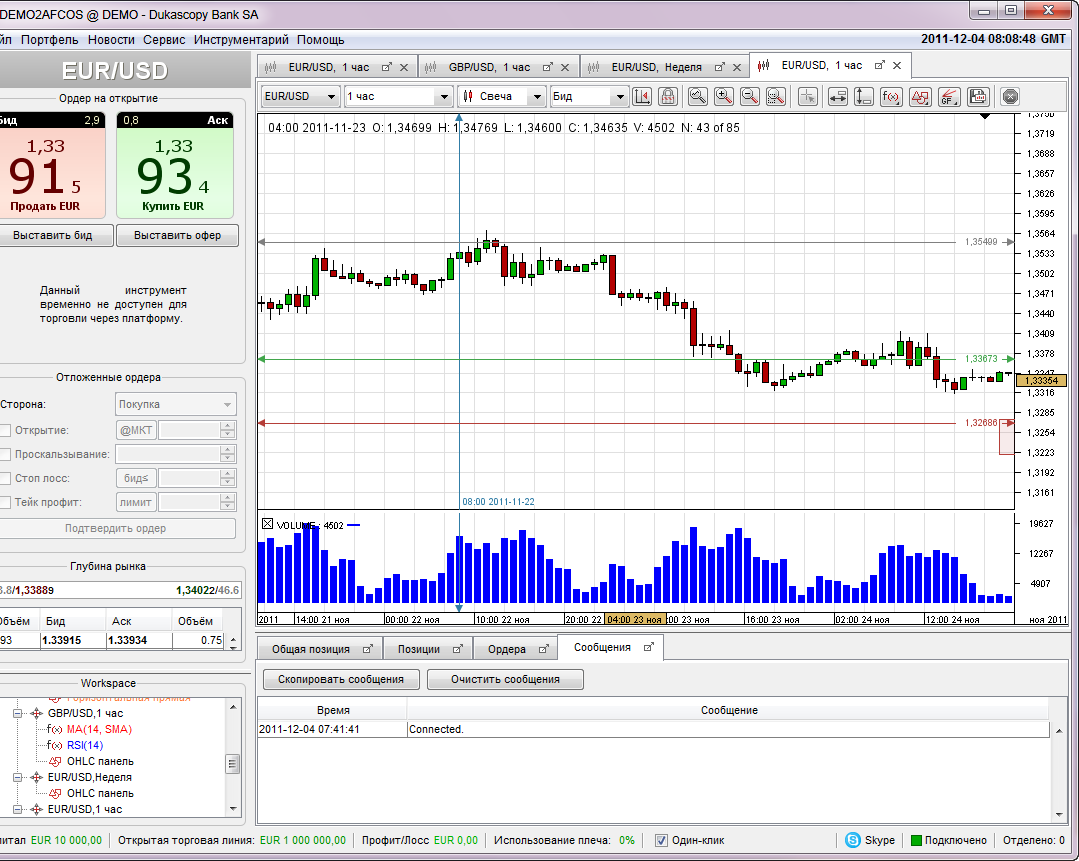Zoom in on the chart
Viewport: 1079px width, 861px height.
[x=724, y=96]
